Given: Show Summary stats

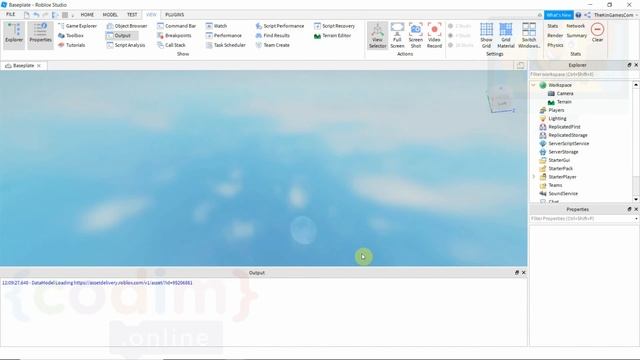Looking at the screenshot, I should [576, 36].
